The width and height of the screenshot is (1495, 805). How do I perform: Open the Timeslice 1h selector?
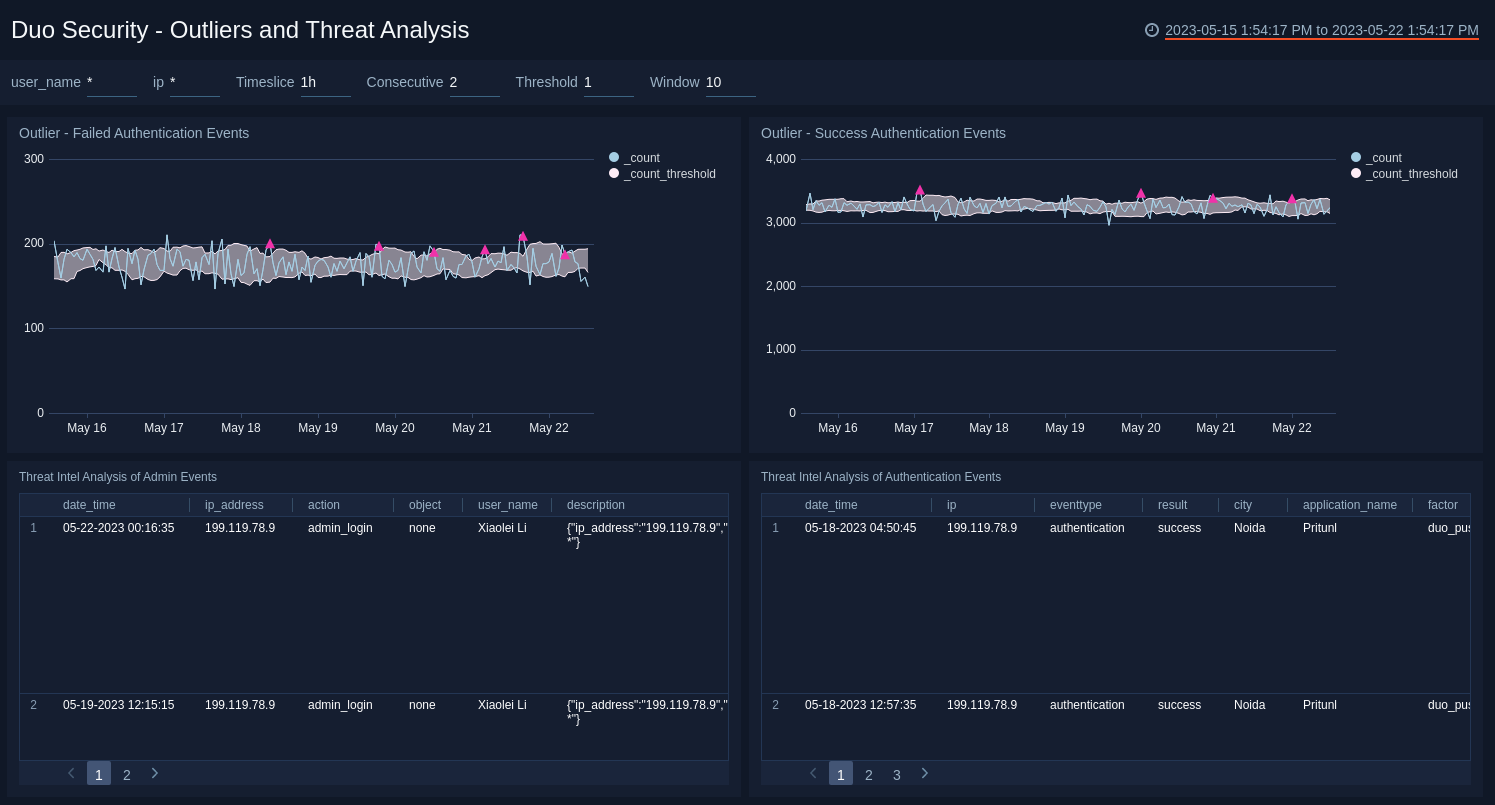coord(325,82)
